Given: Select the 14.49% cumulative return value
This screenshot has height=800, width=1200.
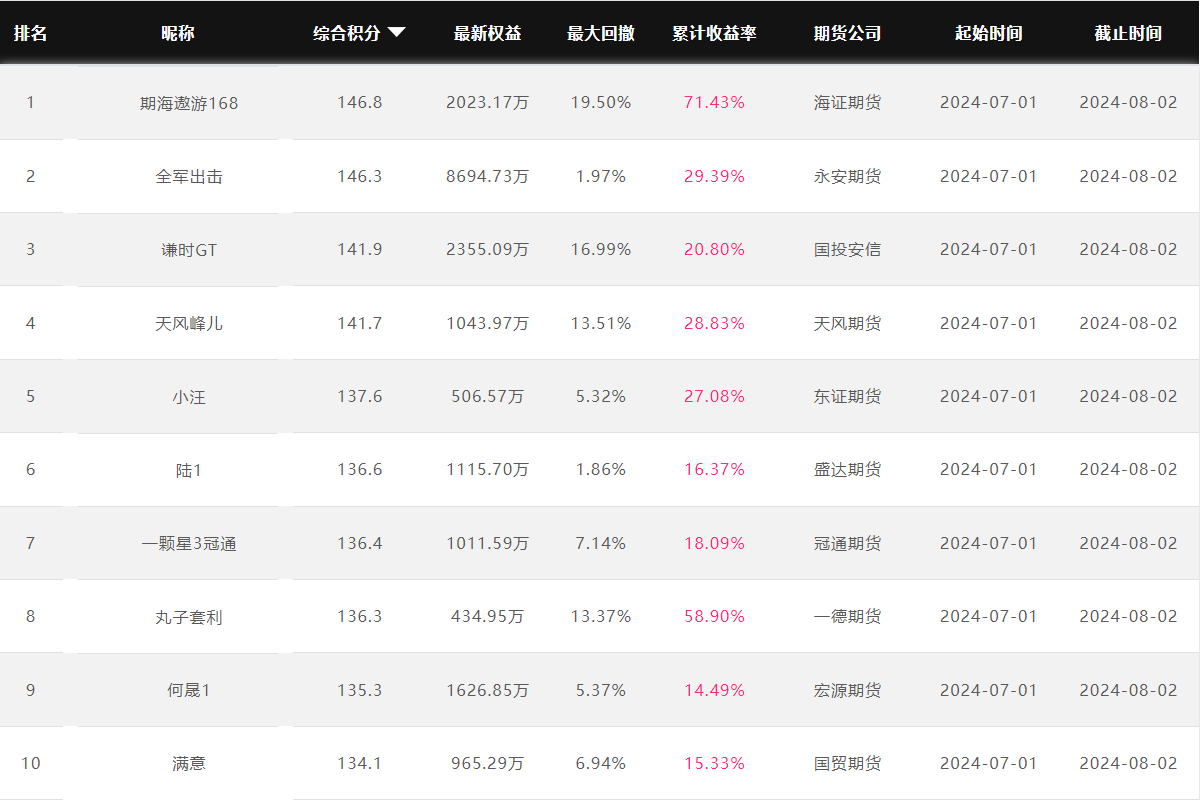Looking at the screenshot, I should 714,690.
